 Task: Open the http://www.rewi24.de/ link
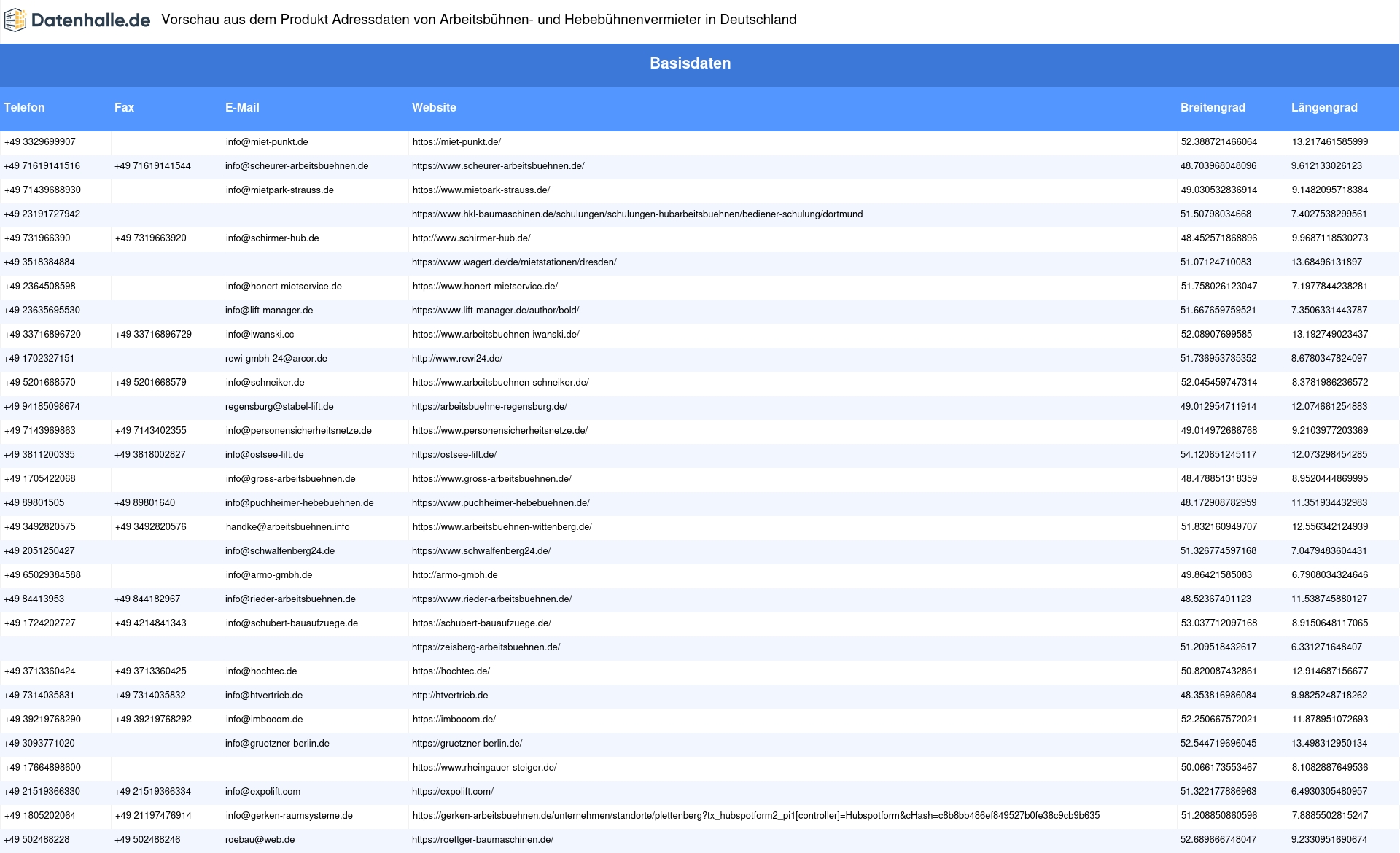click(x=456, y=359)
